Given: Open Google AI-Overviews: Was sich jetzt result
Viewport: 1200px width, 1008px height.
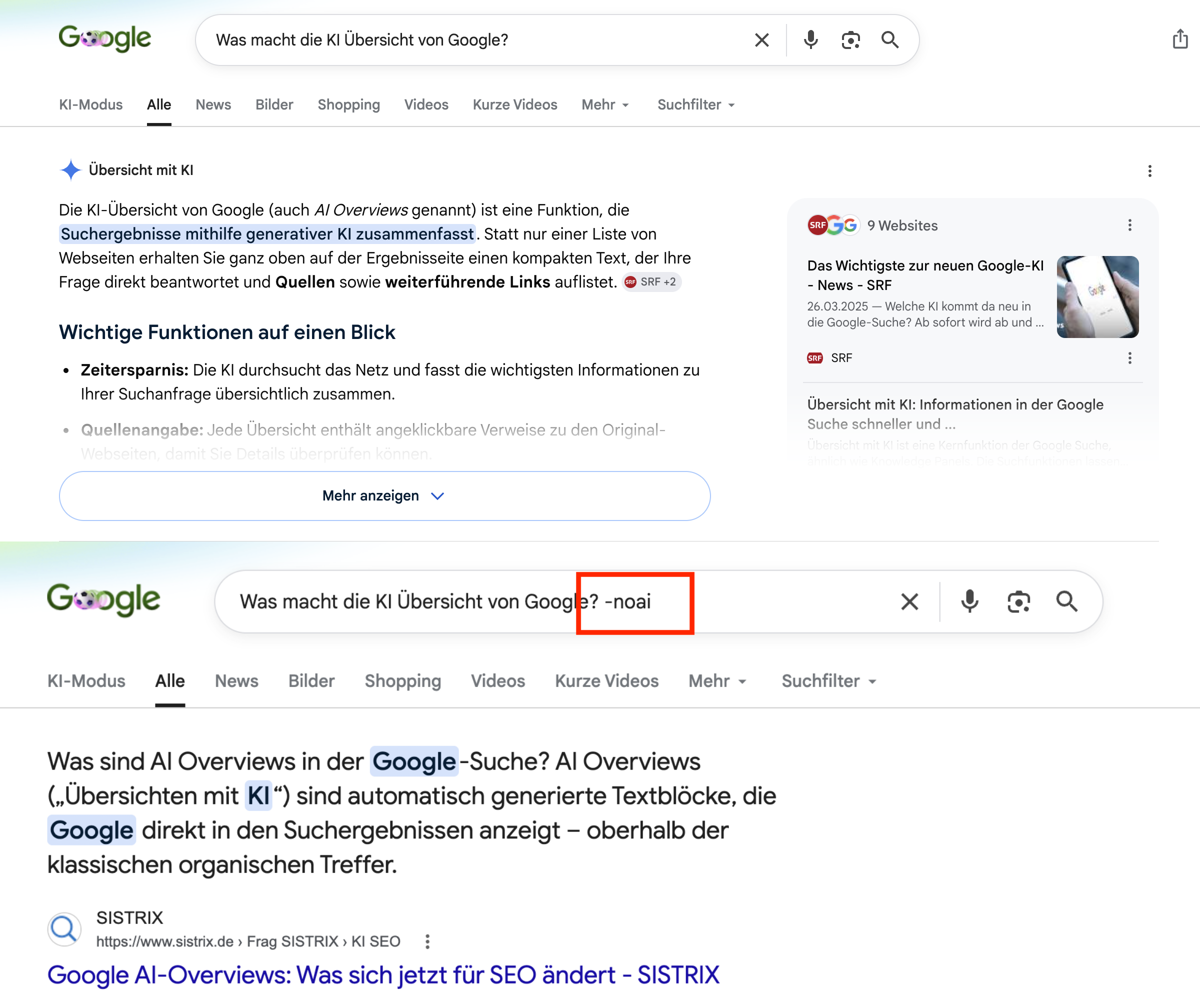Looking at the screenshot, I should click(x=383, y=975).
